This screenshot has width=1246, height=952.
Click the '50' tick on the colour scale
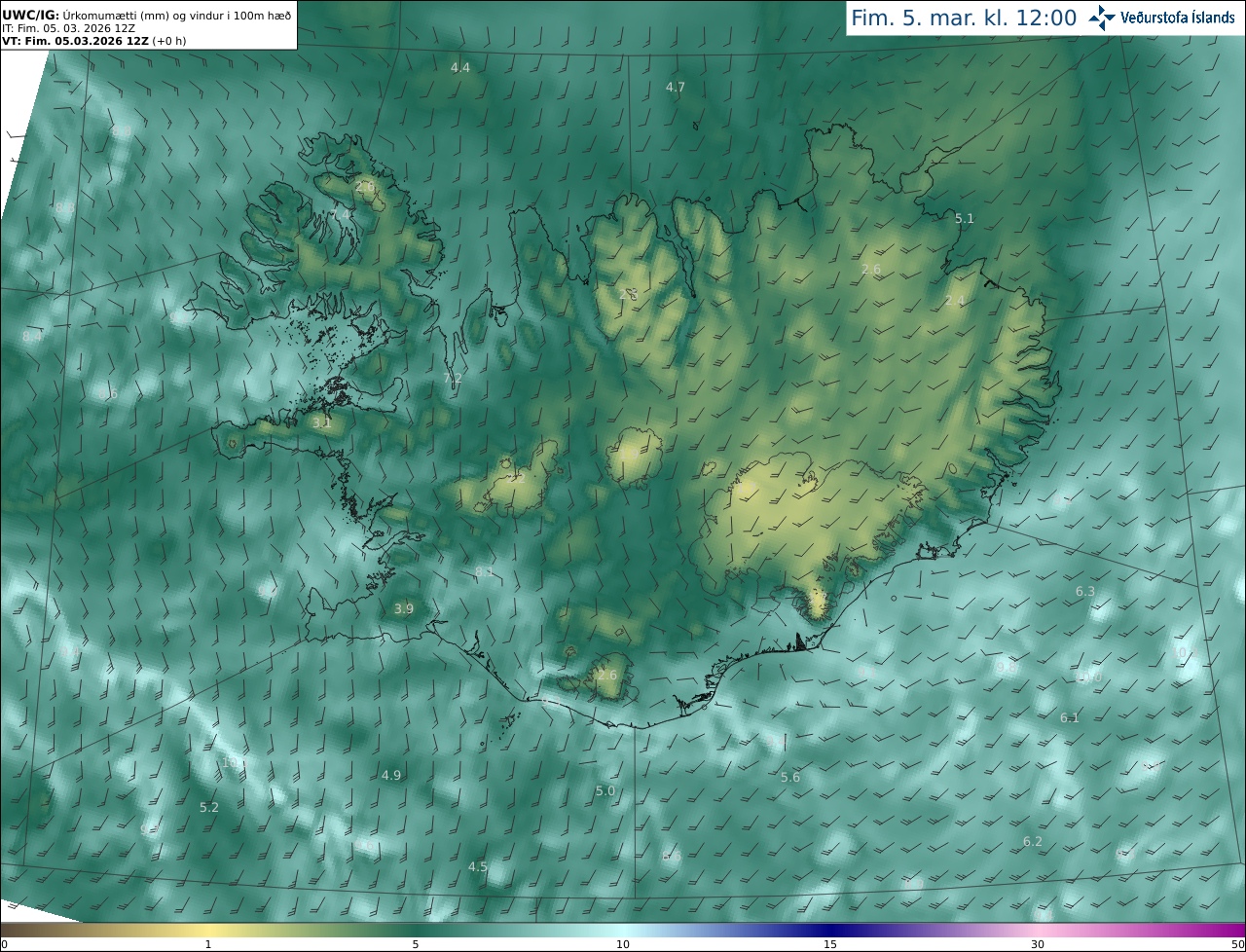pos(1237,944)
